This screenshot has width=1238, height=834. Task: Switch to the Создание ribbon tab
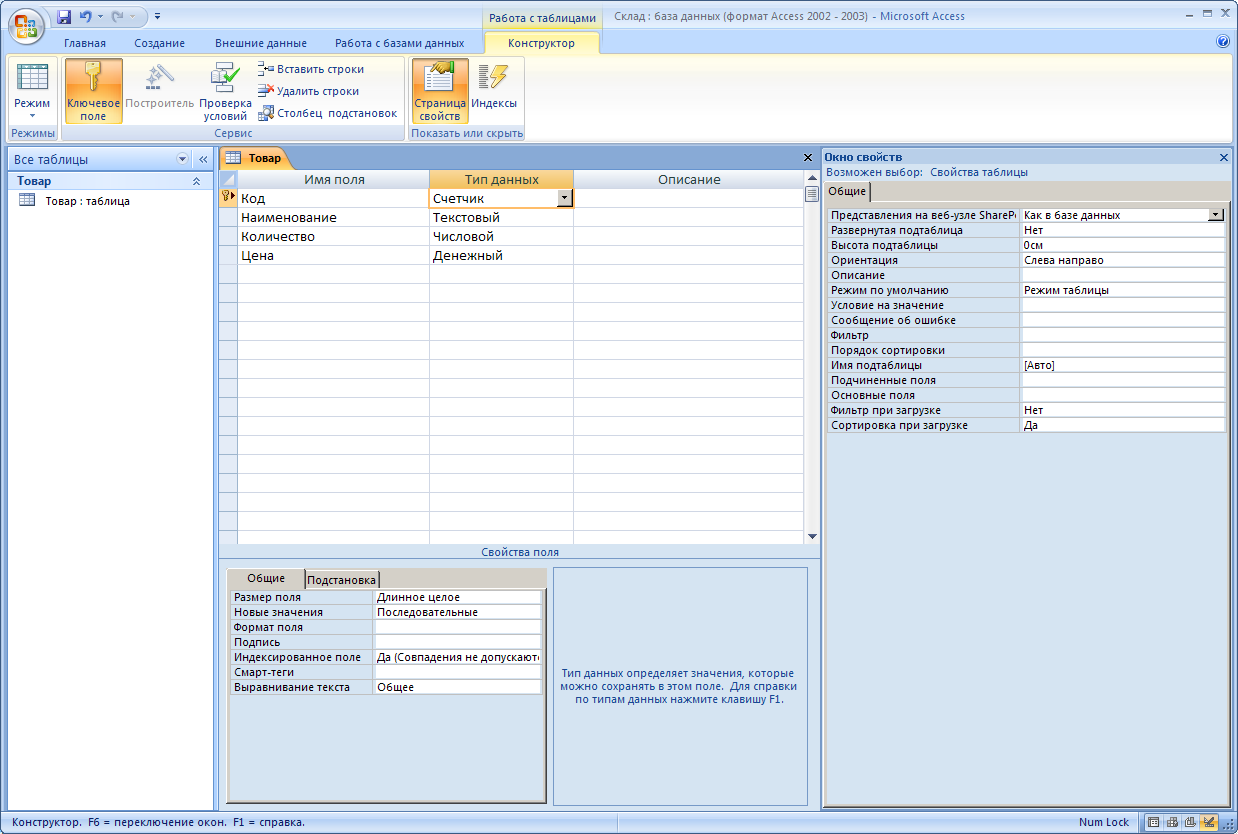(x=160, y=43)
